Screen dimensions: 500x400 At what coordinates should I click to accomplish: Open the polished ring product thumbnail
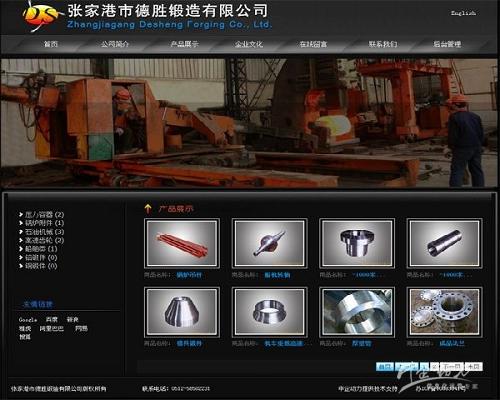(270, 312)
